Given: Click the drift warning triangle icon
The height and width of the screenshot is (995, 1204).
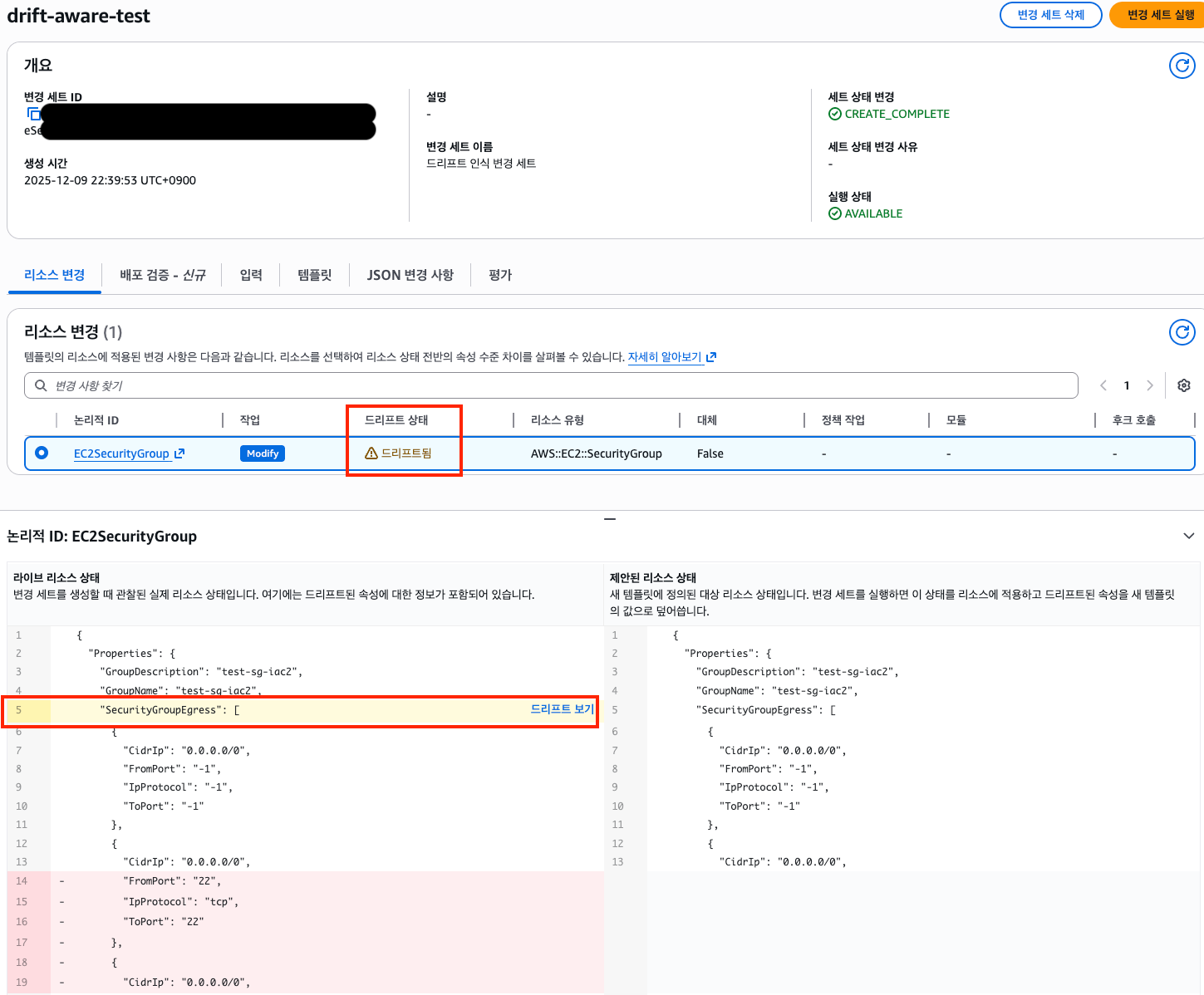Looking at the screenshot, I should (x=371, y=453).
